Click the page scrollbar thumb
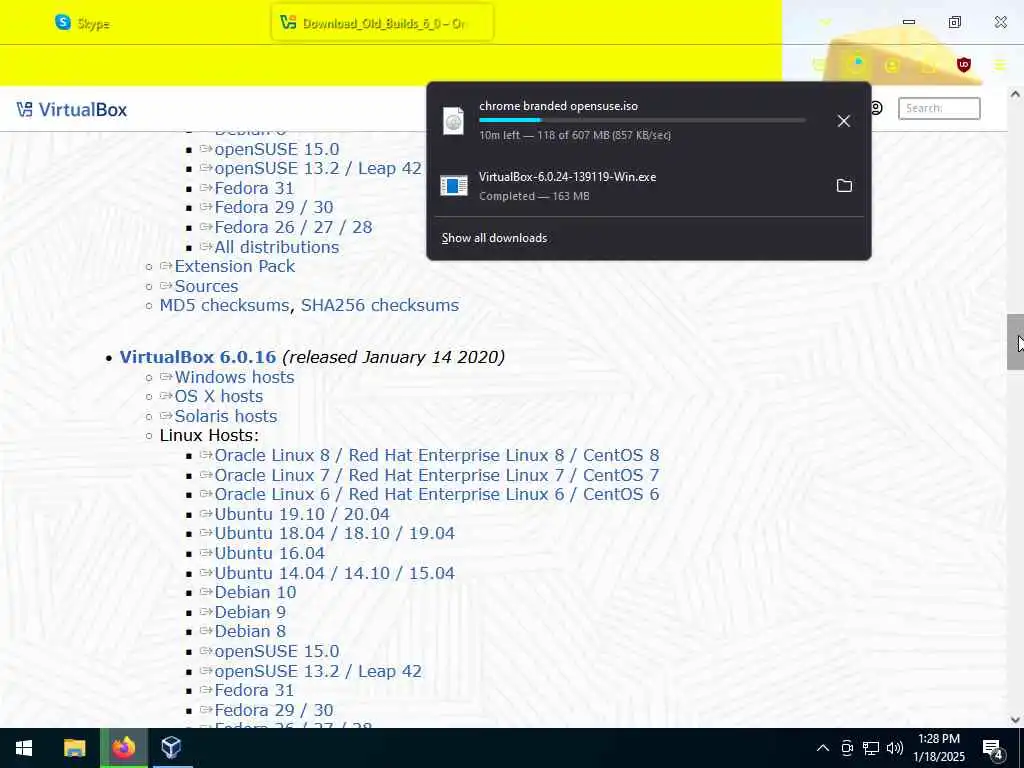Viewport: 1024px width, 768px height. [1015, 342]
